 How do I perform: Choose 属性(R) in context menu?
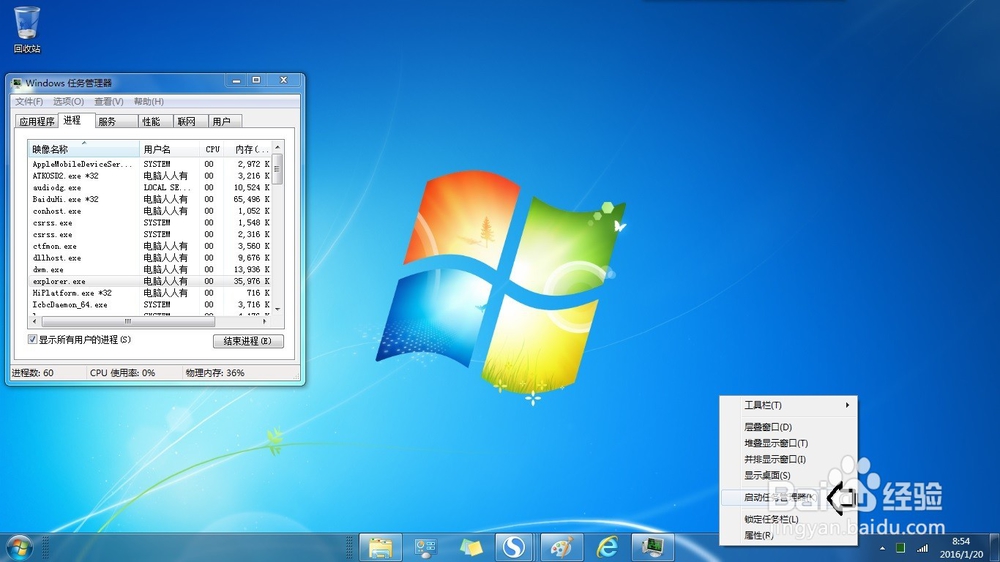788,535
